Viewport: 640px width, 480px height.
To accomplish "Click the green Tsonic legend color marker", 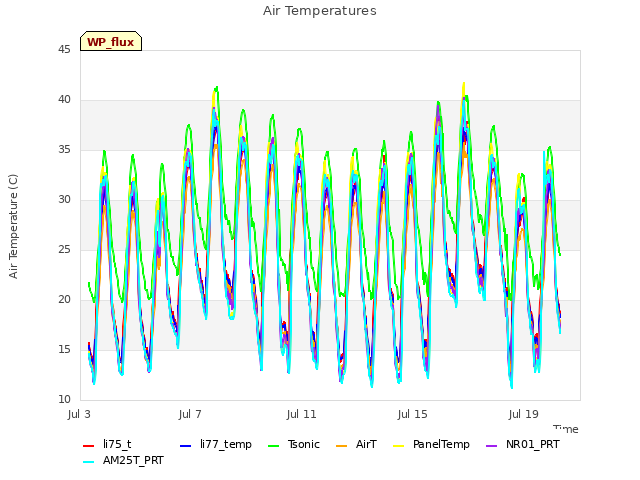I will (274, 446).
